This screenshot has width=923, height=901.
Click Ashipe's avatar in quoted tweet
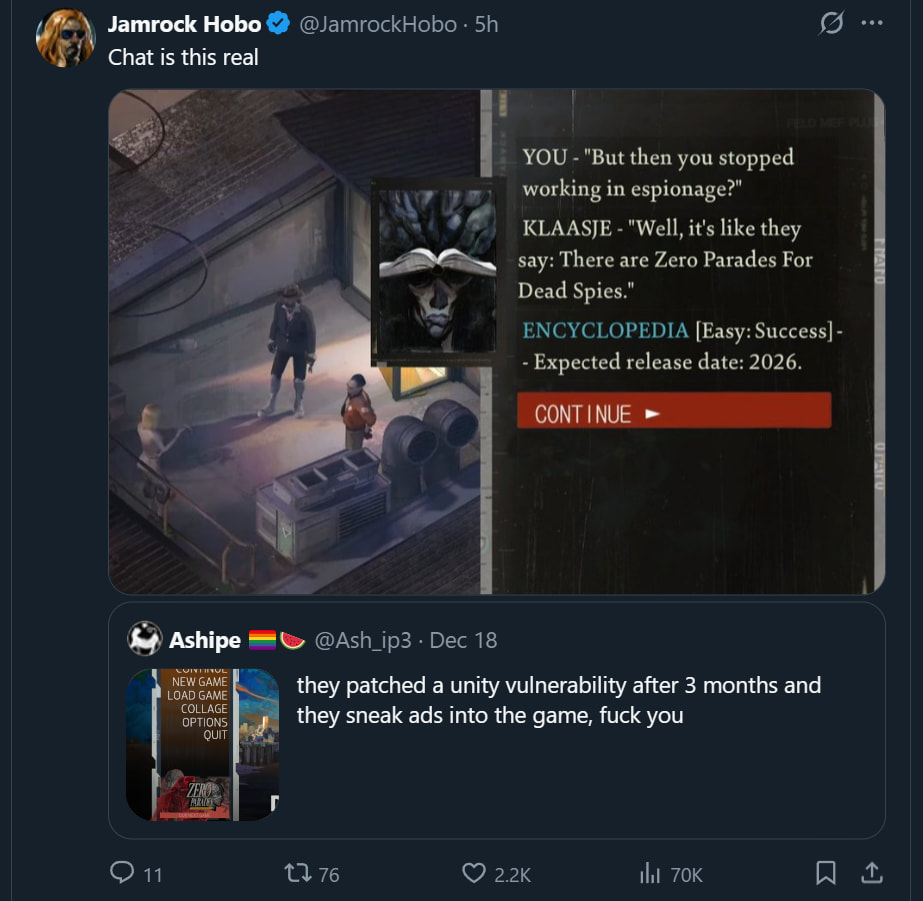tap(146, 638)
